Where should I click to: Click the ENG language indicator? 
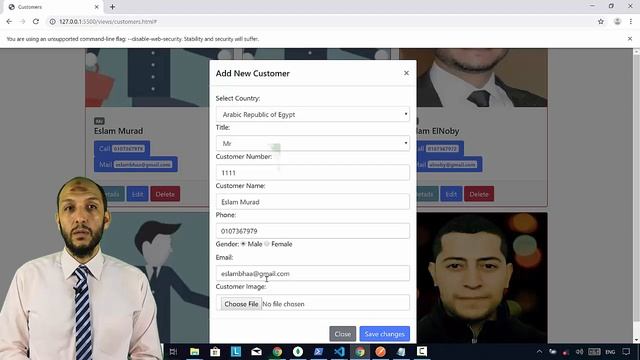(x=610, y=351)
